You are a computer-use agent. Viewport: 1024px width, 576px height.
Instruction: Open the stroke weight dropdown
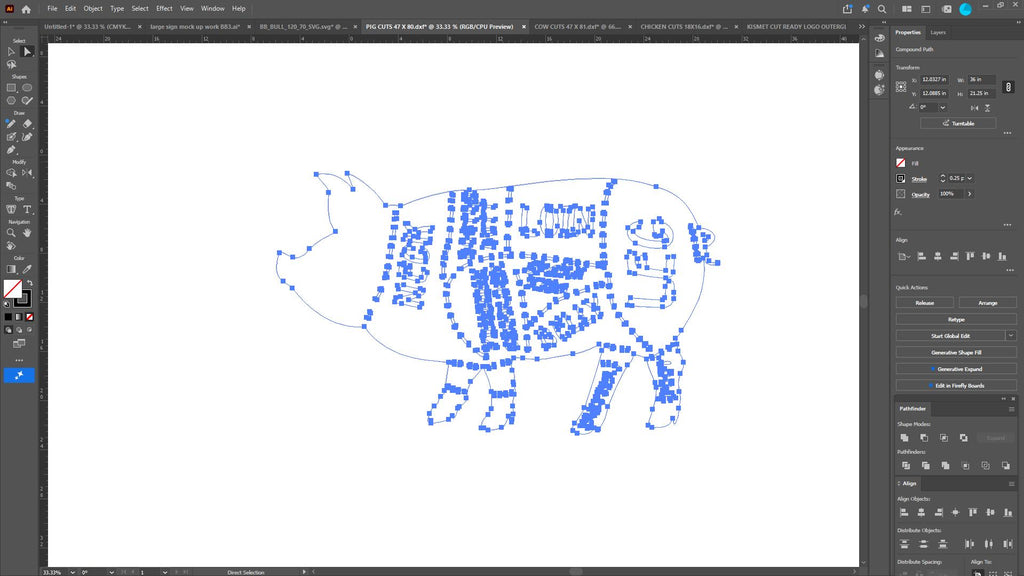click(x=970, y=178)
